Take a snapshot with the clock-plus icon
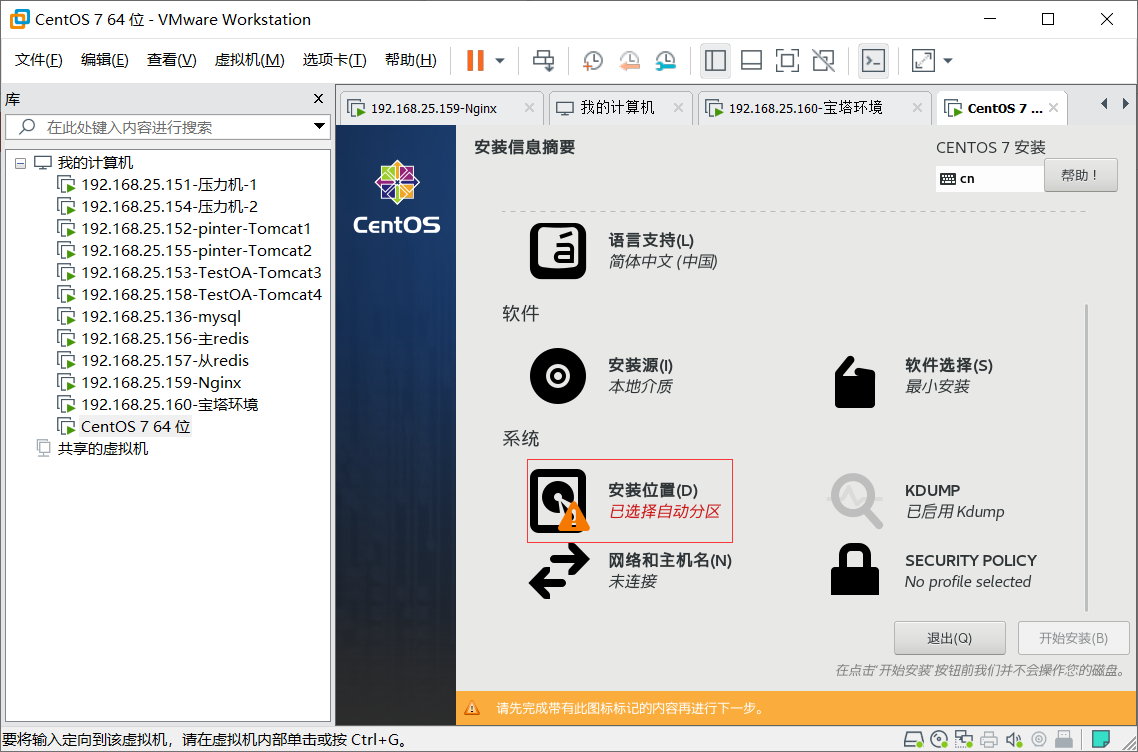 pyautogui.click(x=593, y=60)
